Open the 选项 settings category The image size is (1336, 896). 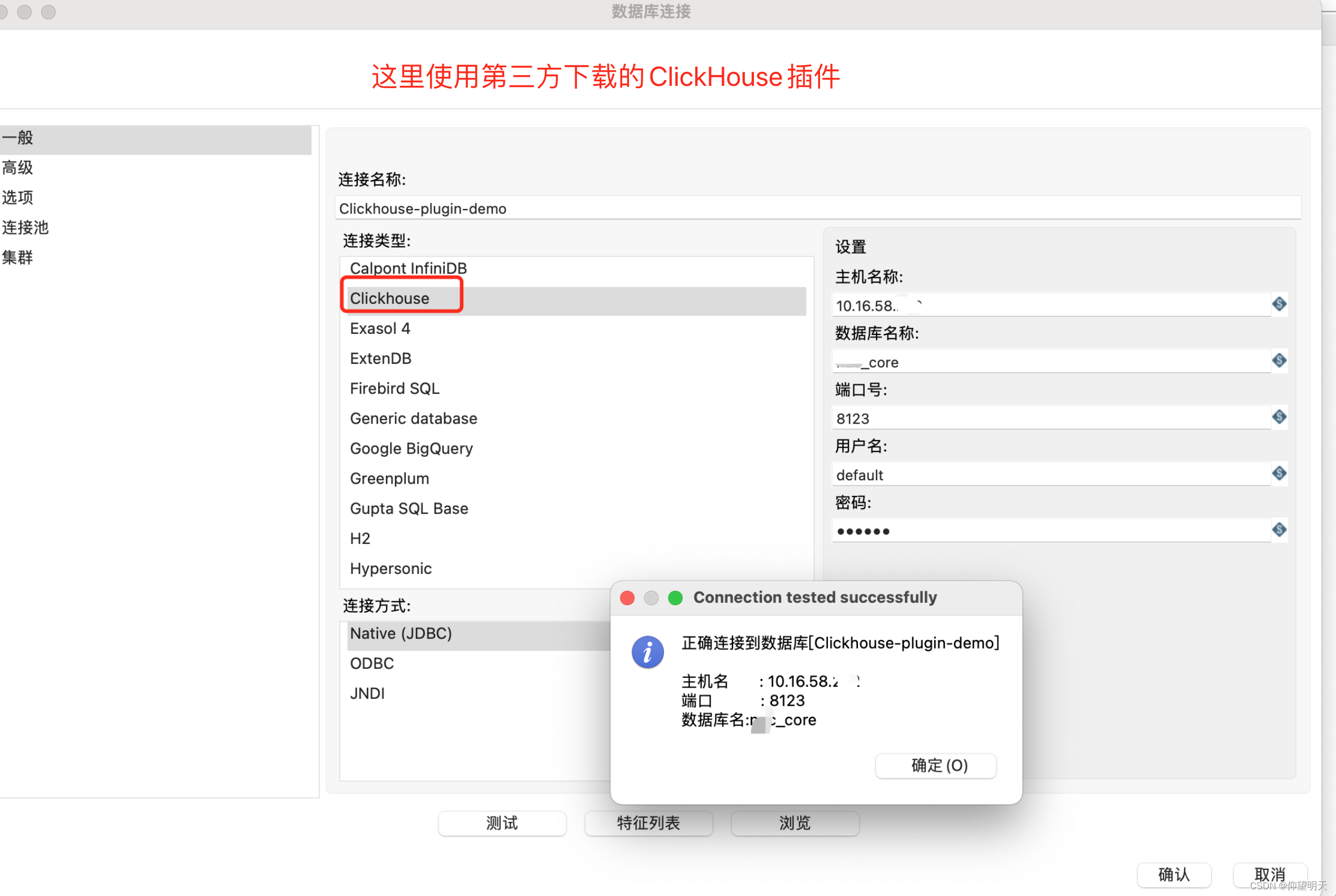point(155,198)
